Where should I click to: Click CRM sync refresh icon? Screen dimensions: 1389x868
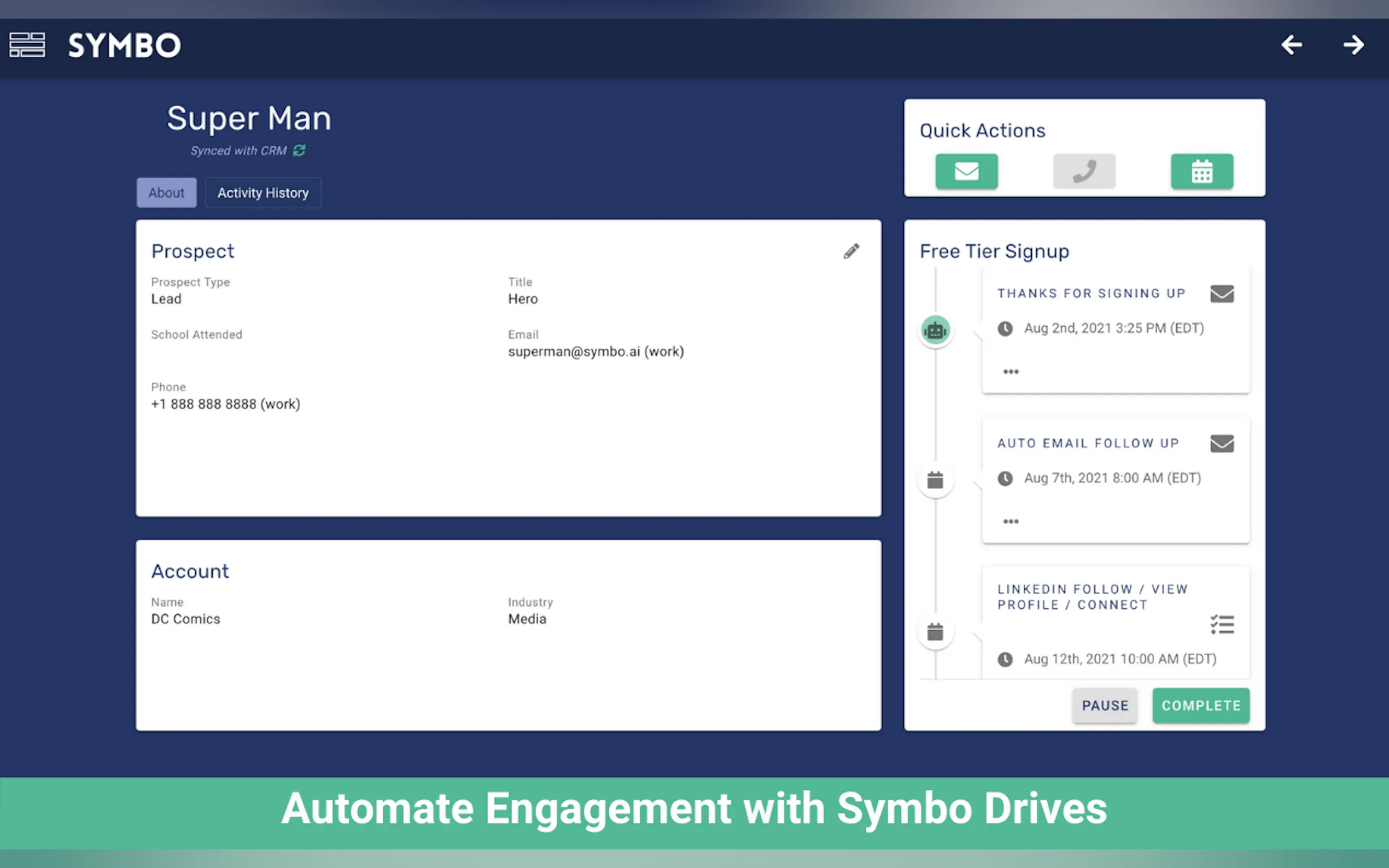[299, 150]
